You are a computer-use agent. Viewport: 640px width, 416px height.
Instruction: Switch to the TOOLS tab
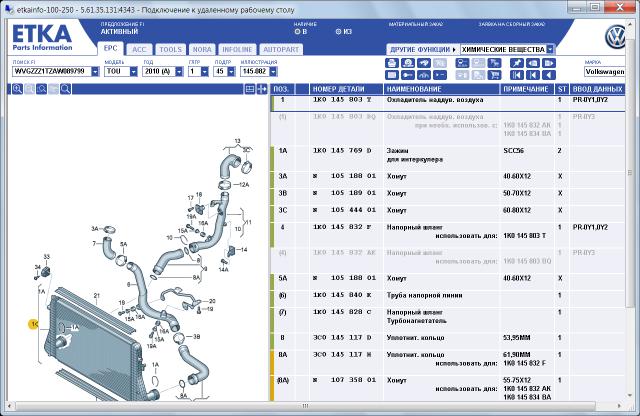coord(170,49)
